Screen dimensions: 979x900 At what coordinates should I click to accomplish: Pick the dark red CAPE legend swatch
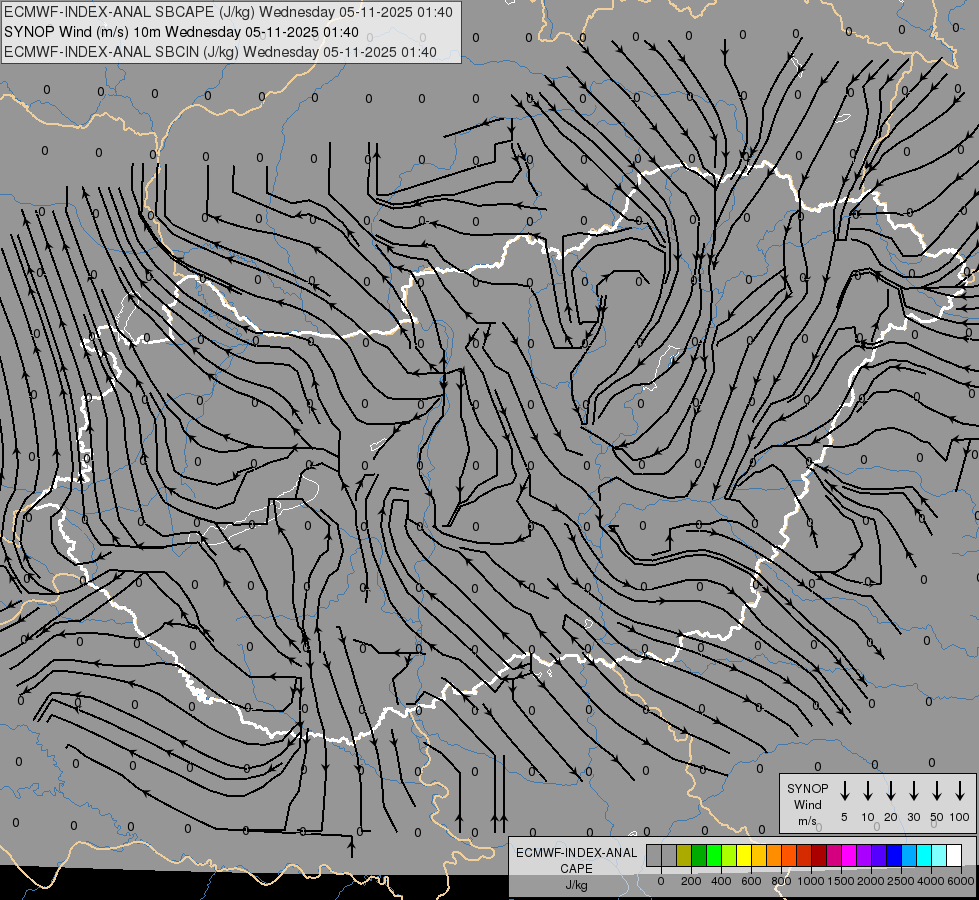[x=820, y=855]
